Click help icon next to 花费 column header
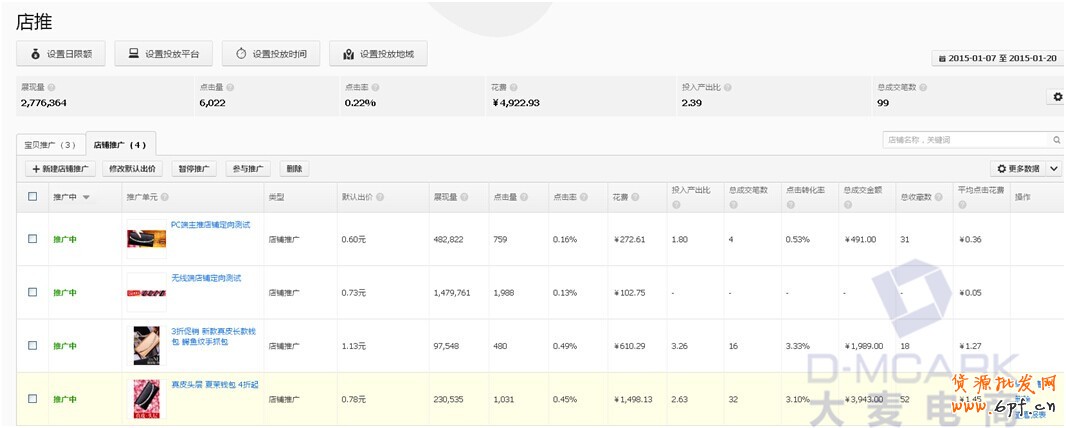This screenshot has width=1066, height=428. pos(637,197)
